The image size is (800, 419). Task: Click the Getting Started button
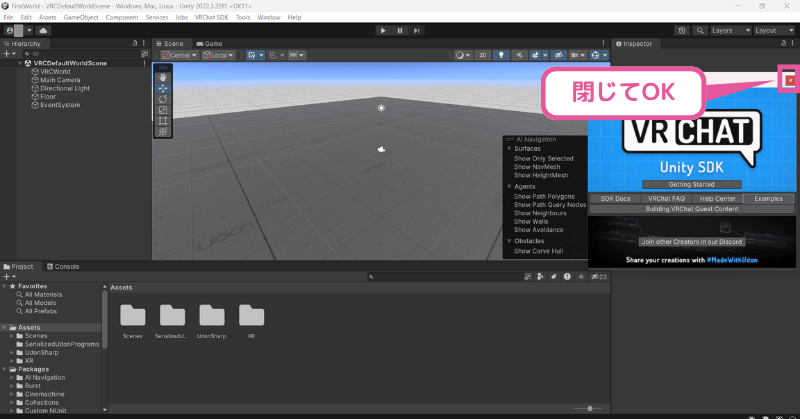pos(691,184)
